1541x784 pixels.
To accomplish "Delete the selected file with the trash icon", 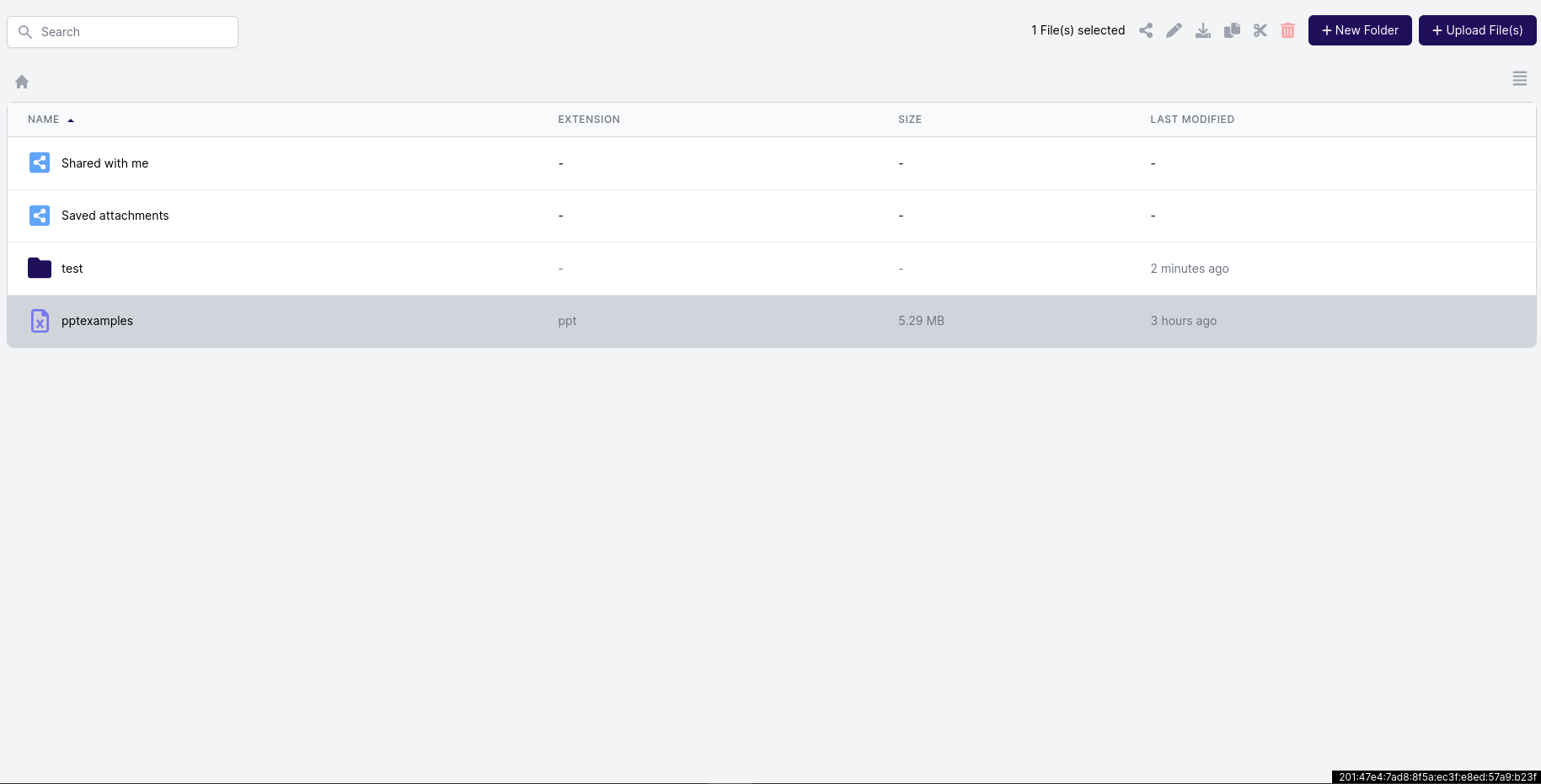I will click(x=1287, y=30).
